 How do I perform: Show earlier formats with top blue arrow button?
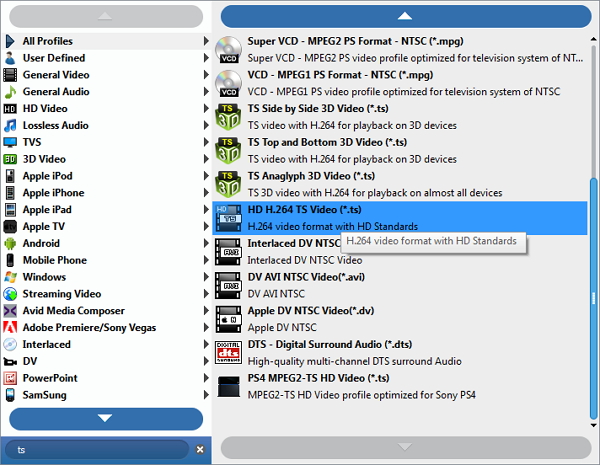pos(406,16)
